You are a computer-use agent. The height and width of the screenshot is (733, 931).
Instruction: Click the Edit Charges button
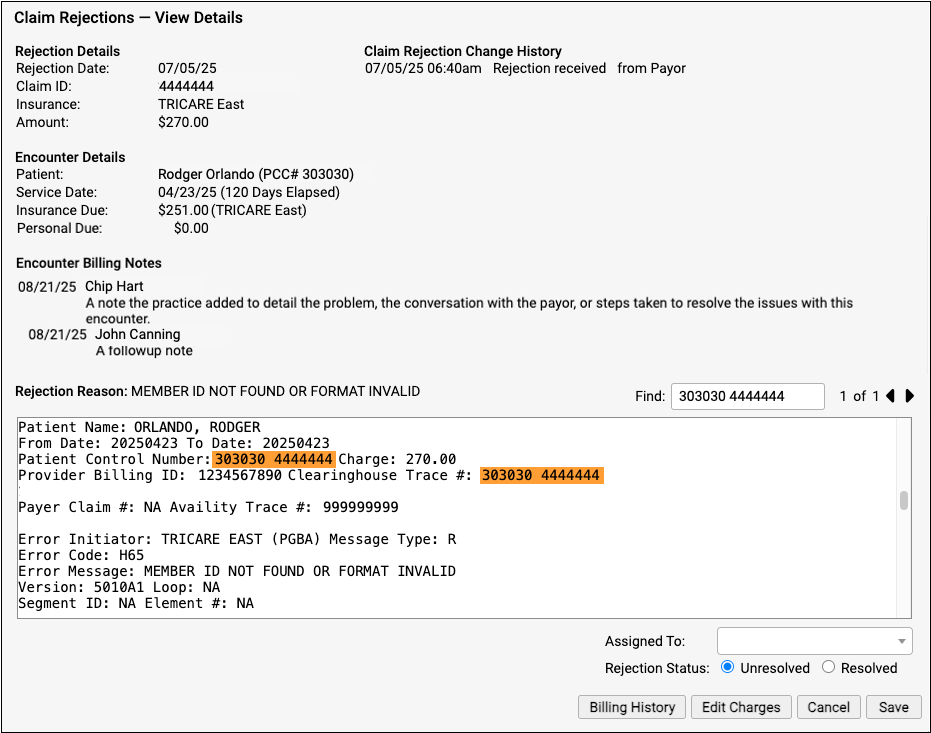tap(741, 707)
